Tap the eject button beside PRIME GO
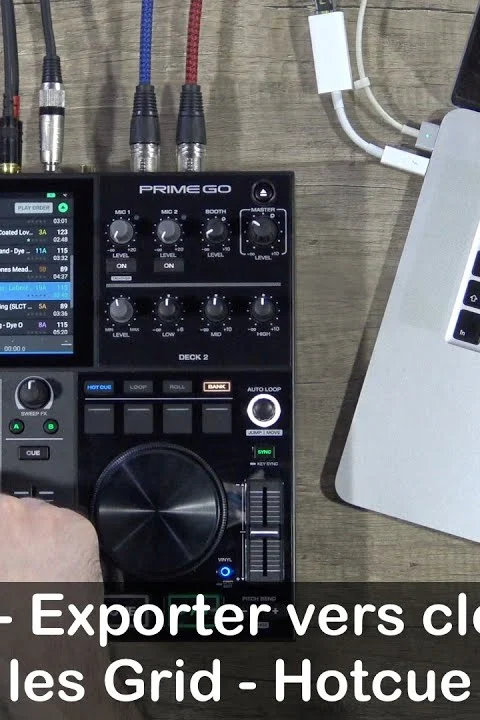The width and height of the screenshot is (480, 720). pos(263,192)
